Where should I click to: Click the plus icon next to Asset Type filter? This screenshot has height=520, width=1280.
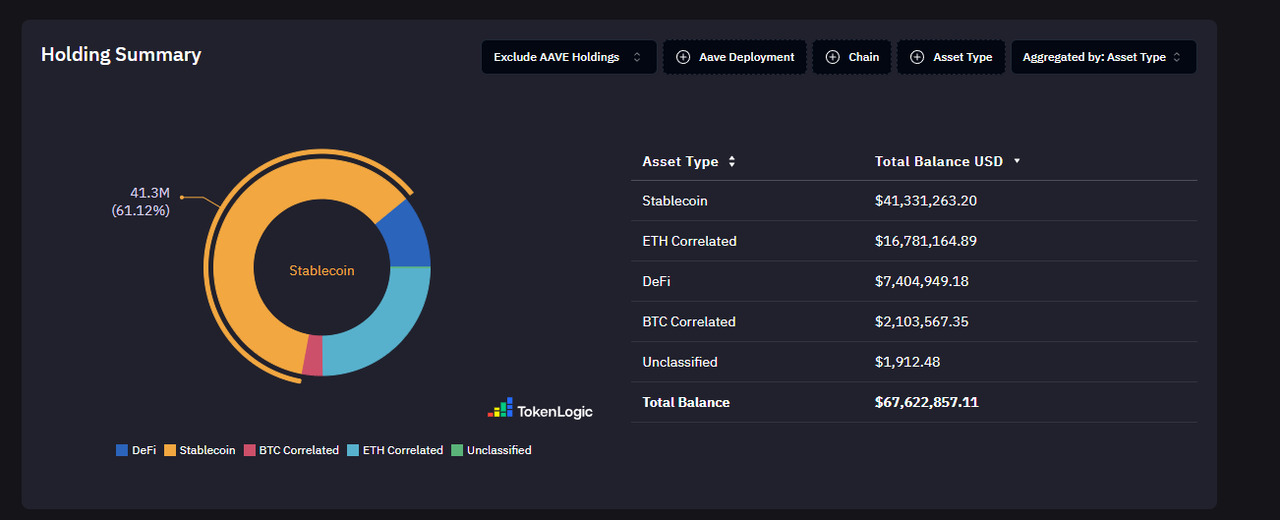coord(917,57)
